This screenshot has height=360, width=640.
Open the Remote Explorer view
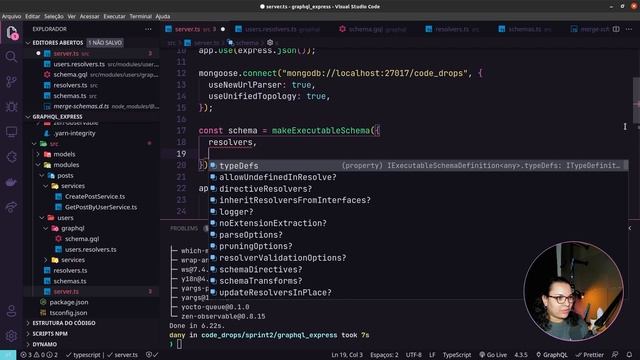tap(11, 131)
